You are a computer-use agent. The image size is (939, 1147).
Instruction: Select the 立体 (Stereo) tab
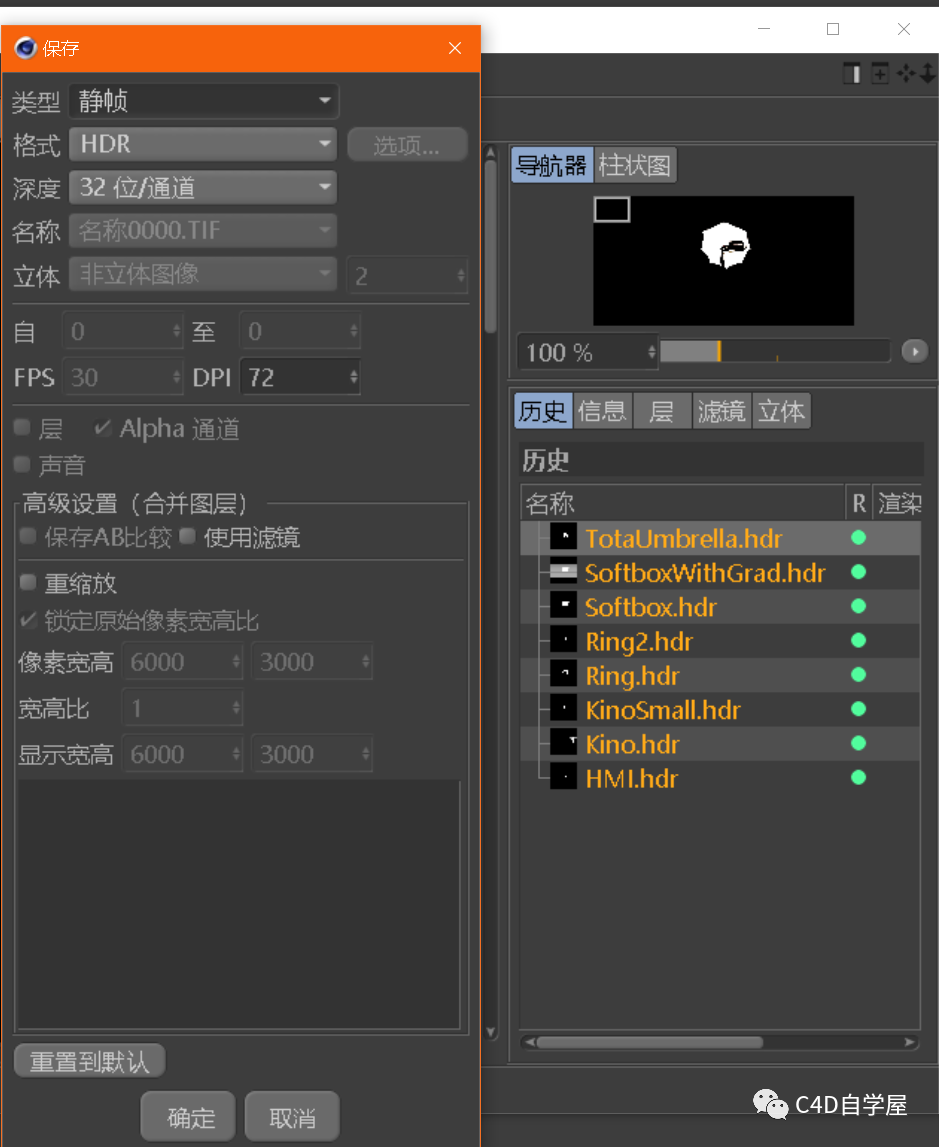pyautogui.click(x=781, y=411)
